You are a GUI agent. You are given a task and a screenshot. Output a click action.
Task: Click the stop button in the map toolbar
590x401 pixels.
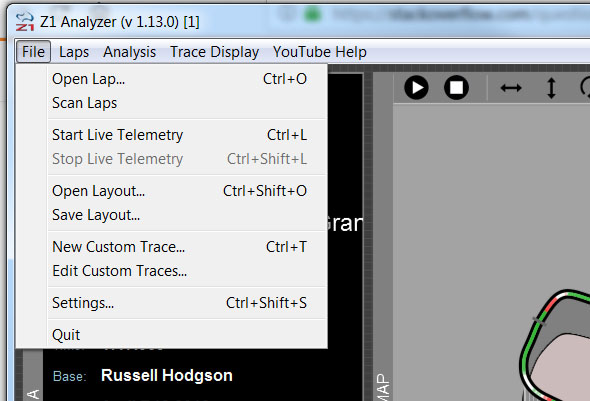pyautogui.click(x=456, y=88)
